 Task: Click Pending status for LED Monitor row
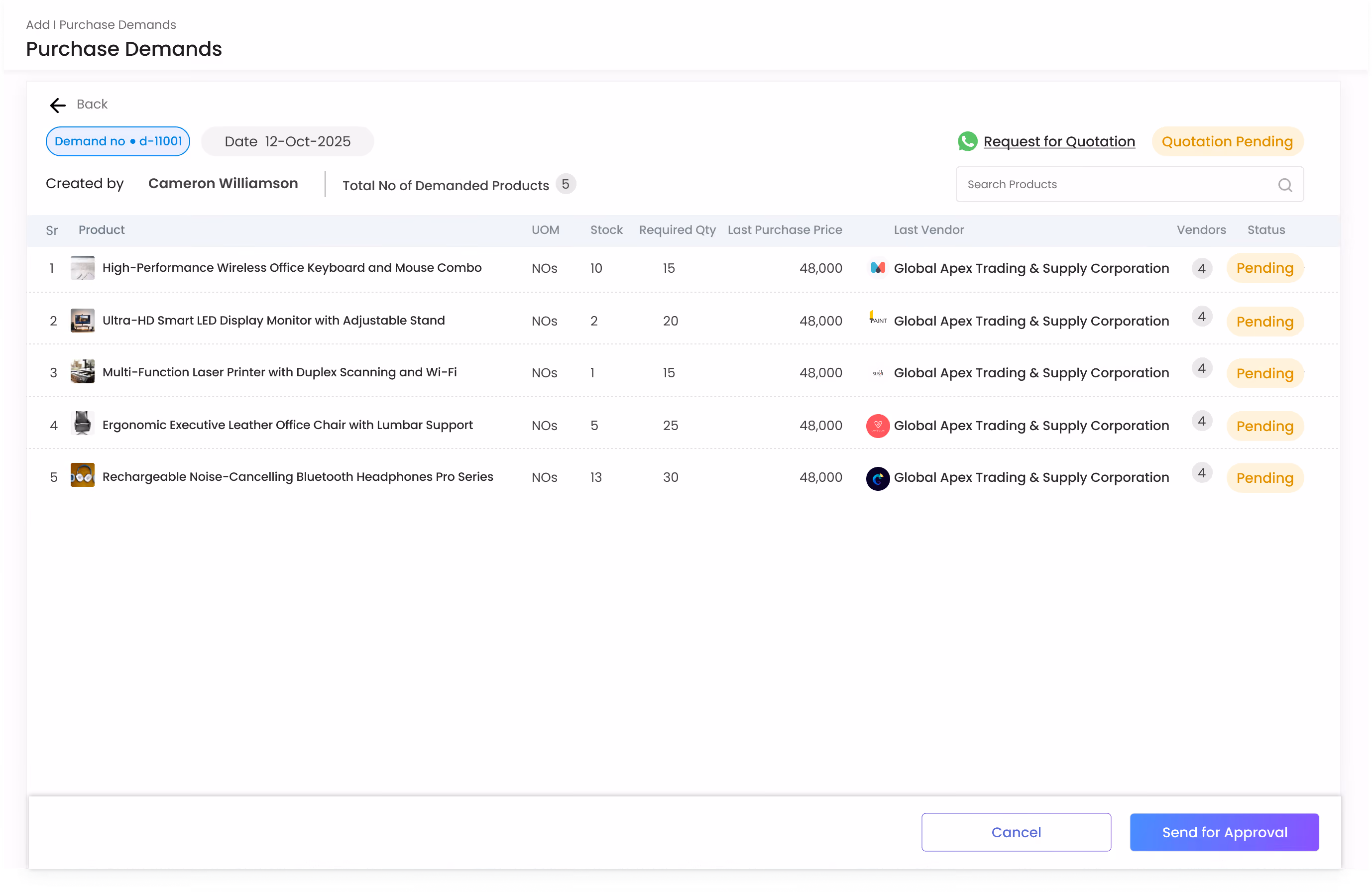[x=1265, y=322]
